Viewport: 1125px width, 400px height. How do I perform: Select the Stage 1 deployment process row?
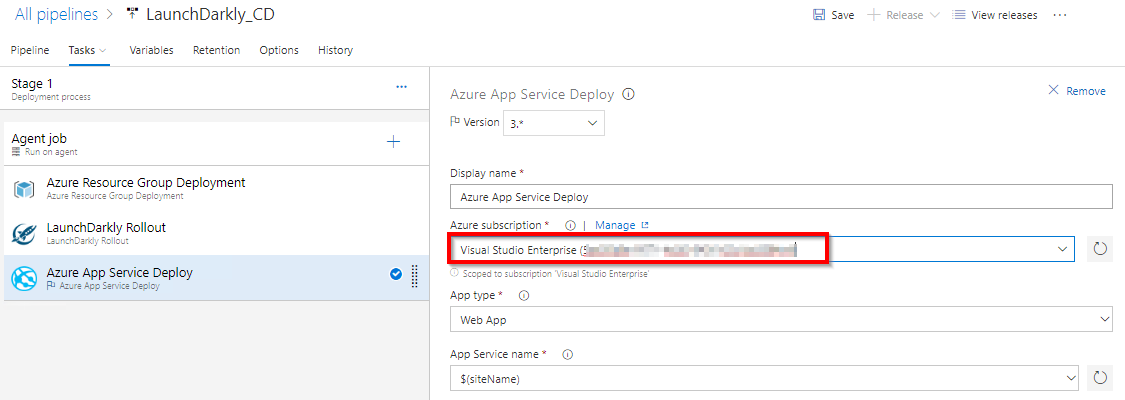coord(215,89)
